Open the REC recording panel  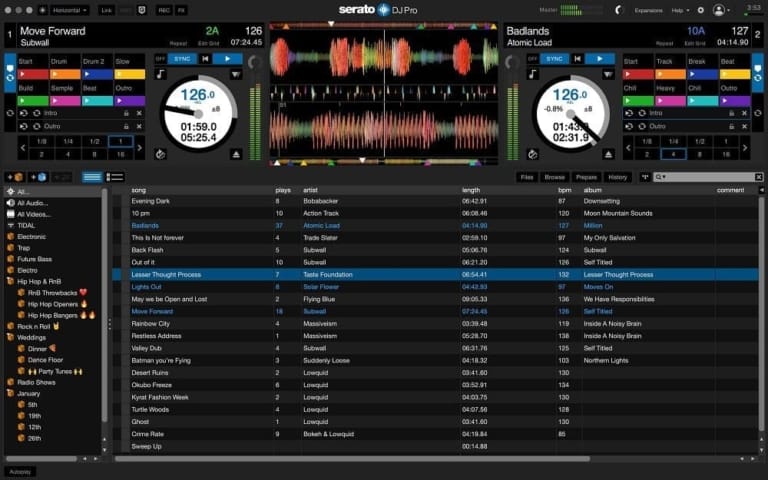[x=164, y=10]
